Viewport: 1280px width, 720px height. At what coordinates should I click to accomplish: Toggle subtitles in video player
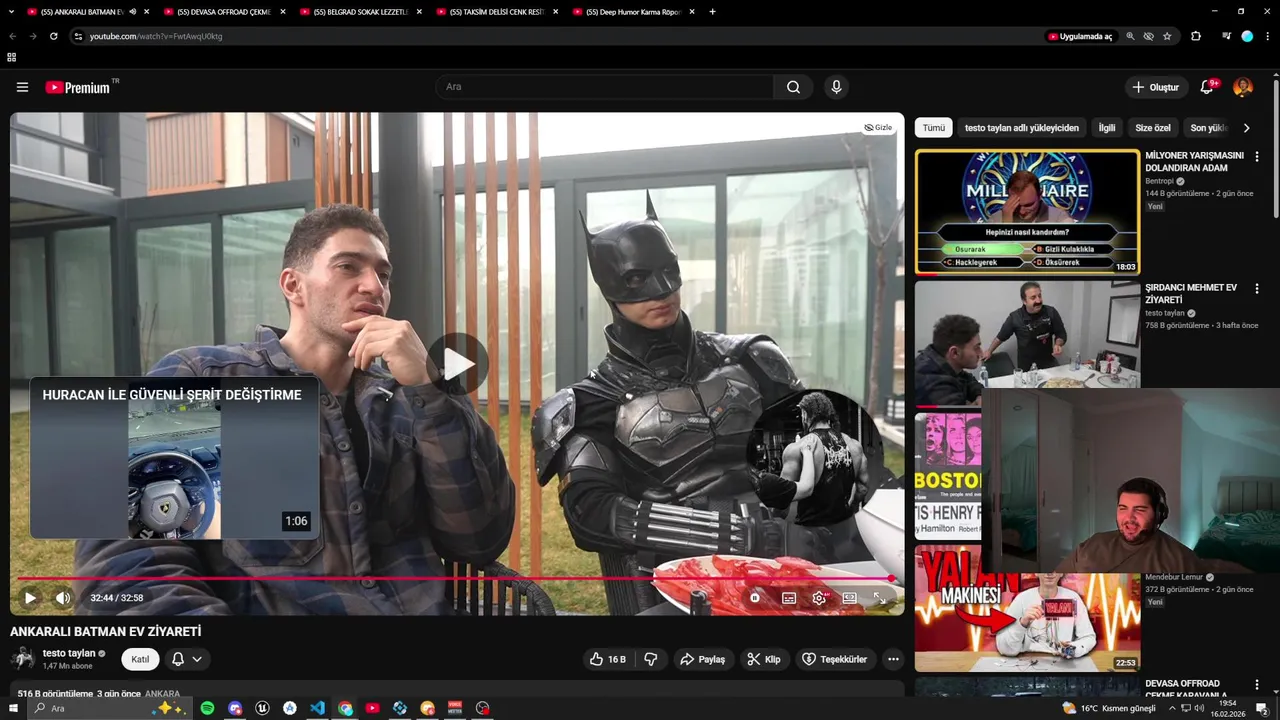point(789,598)
